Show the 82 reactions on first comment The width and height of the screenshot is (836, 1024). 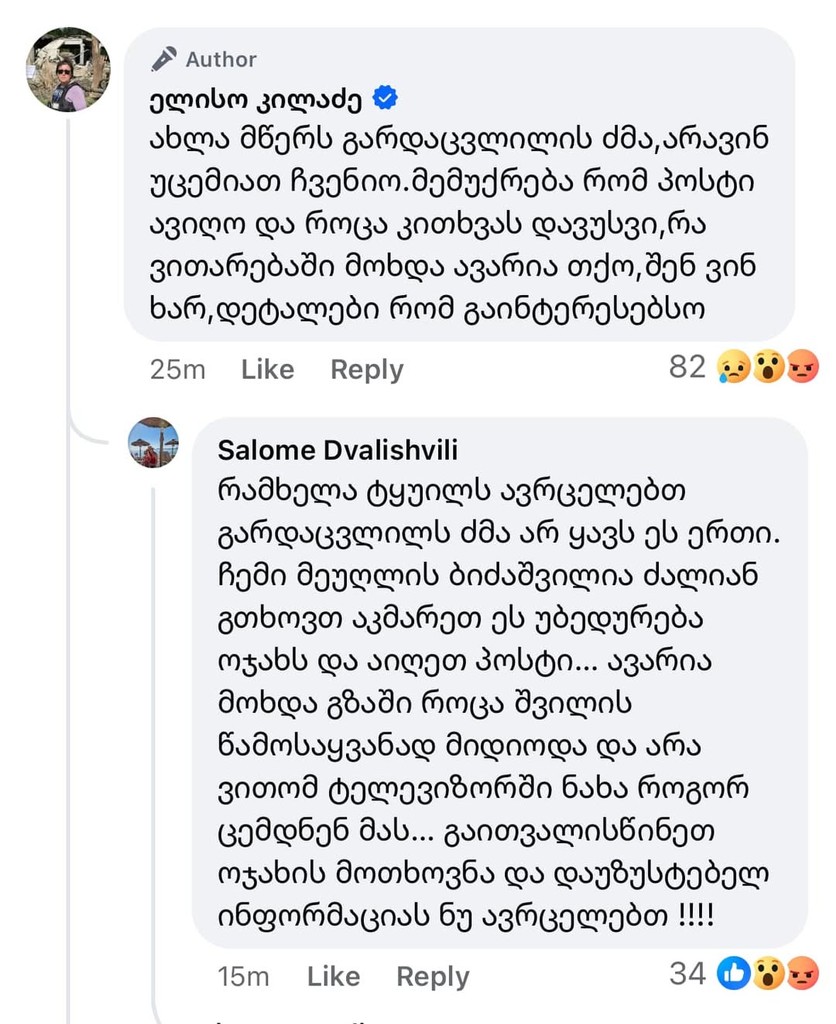click(687, 368)
